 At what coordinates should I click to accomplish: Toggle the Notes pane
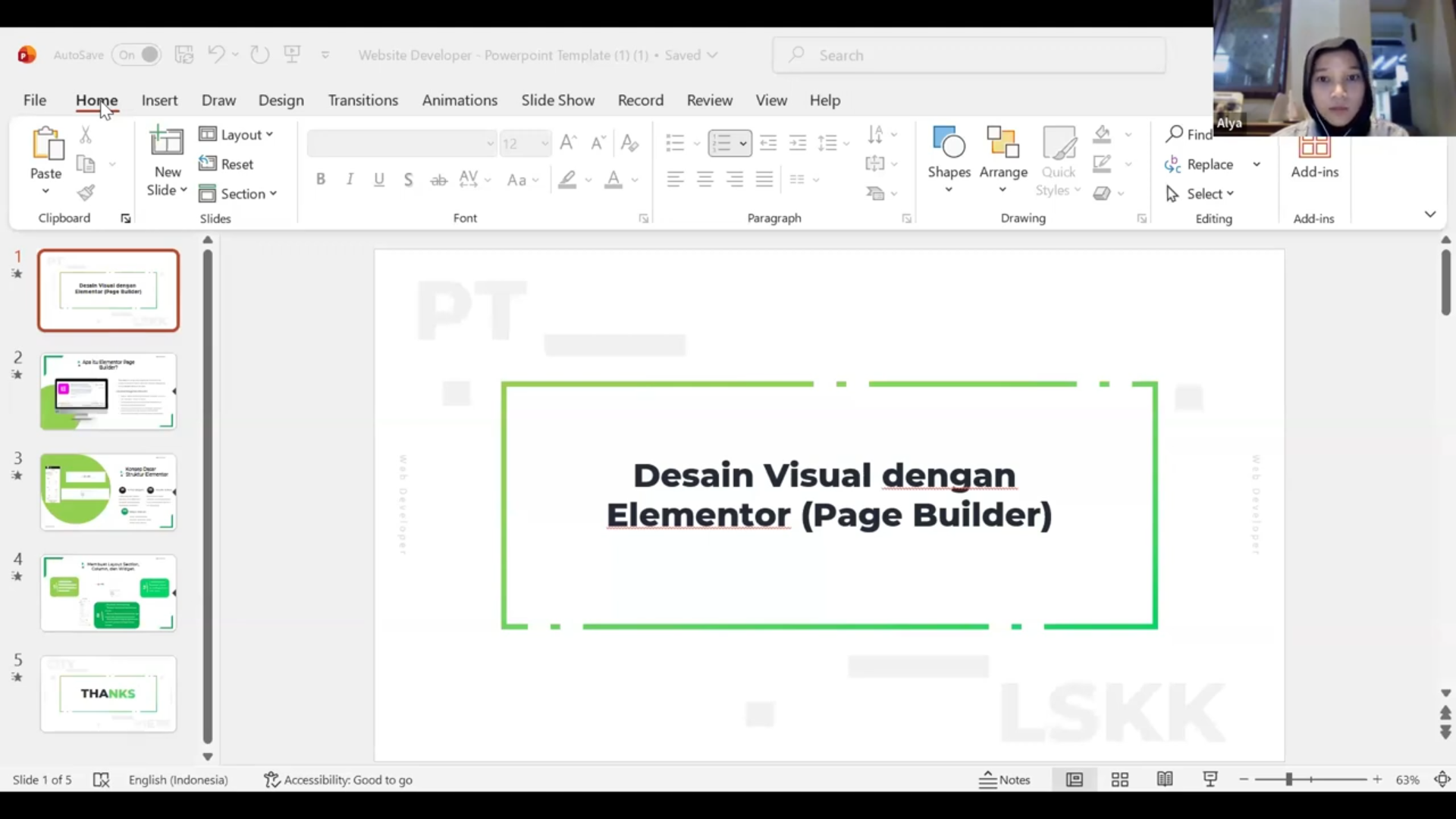pyautogui.click(x=1004, y=780)
